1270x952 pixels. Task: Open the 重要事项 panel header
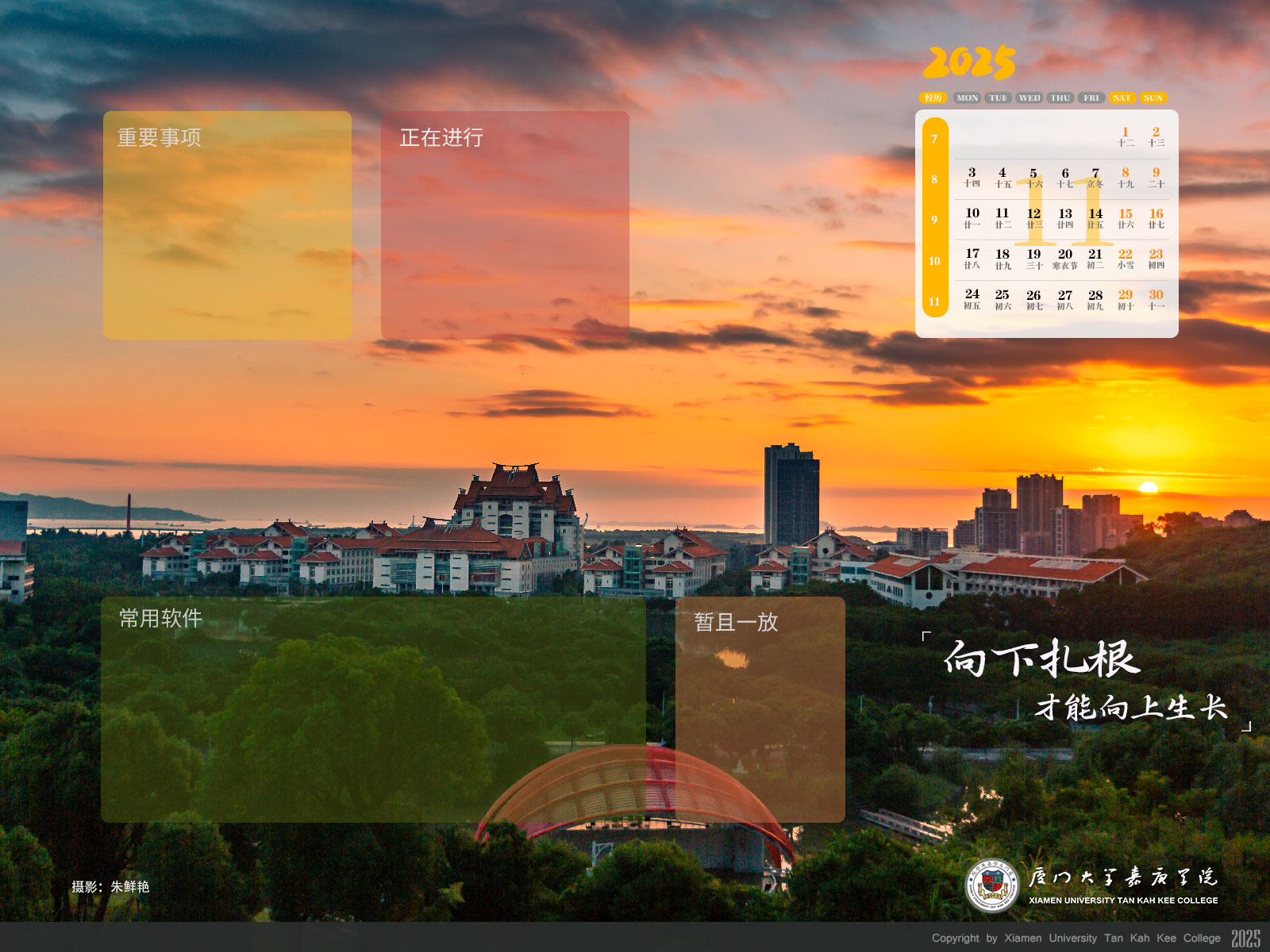(159, 137)
